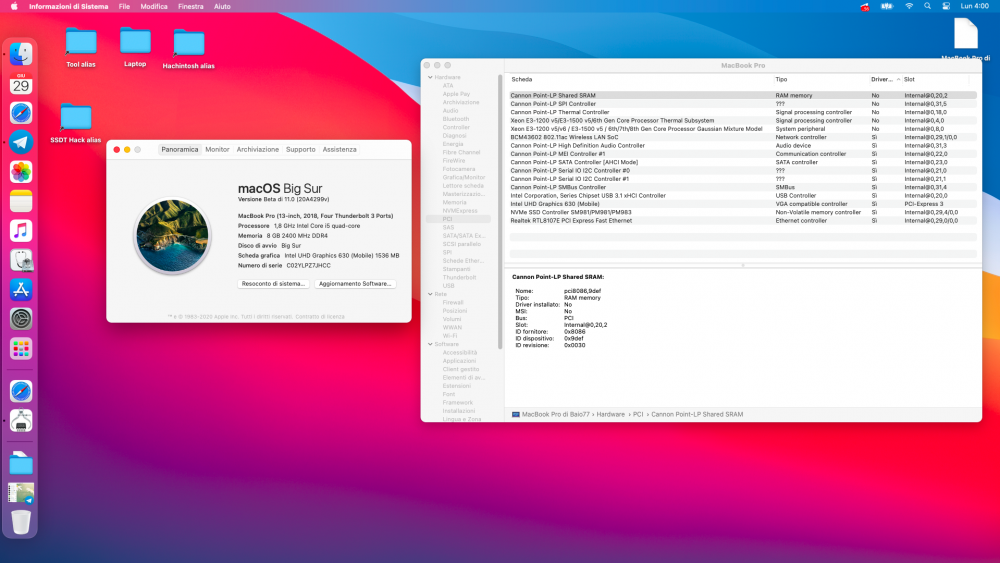Image resolution: width=1000 pixels, height=563 pixels.
Task: Switch to the Supporto tab
Action: (x=300, y=149)
